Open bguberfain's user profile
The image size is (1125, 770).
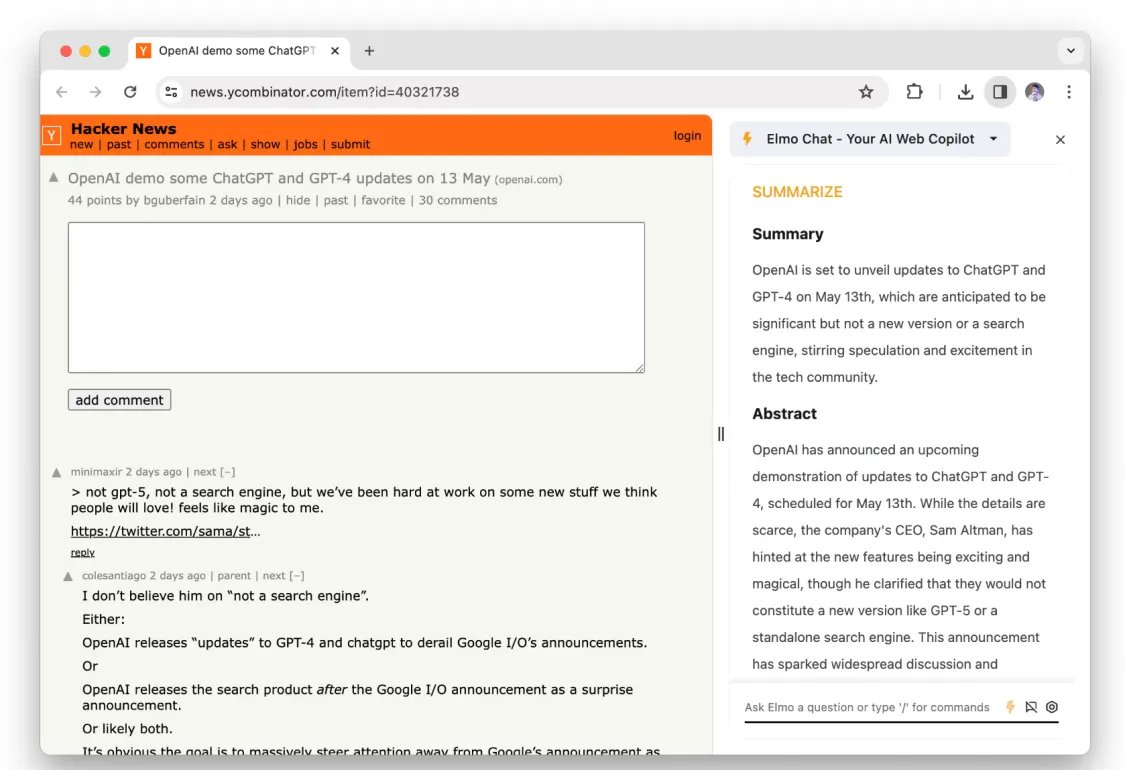tap(174, 200)
